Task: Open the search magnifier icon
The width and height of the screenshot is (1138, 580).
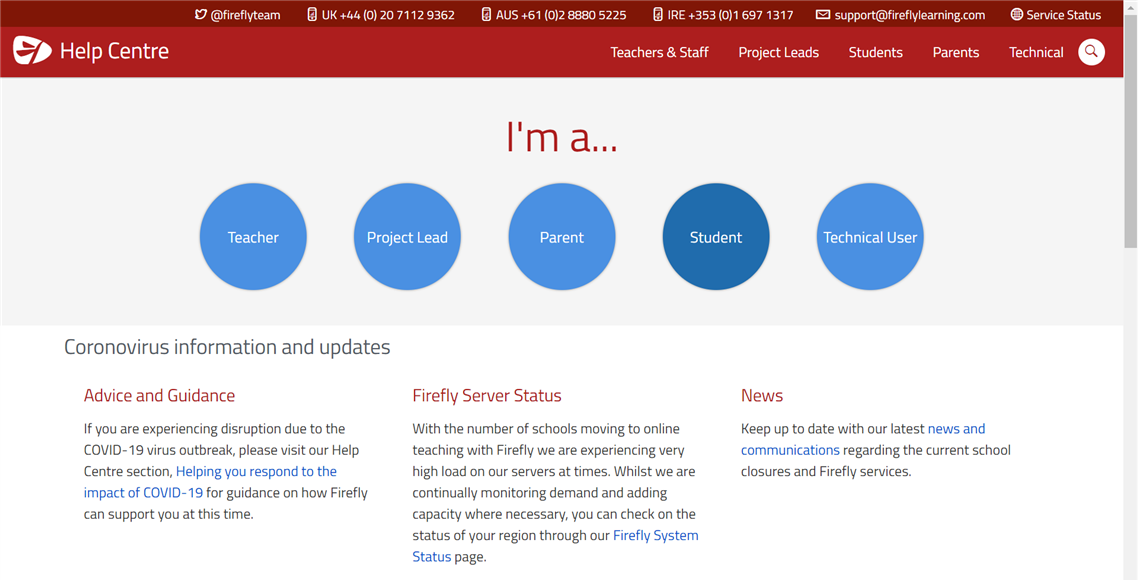Action: (x=1091, y=52)
